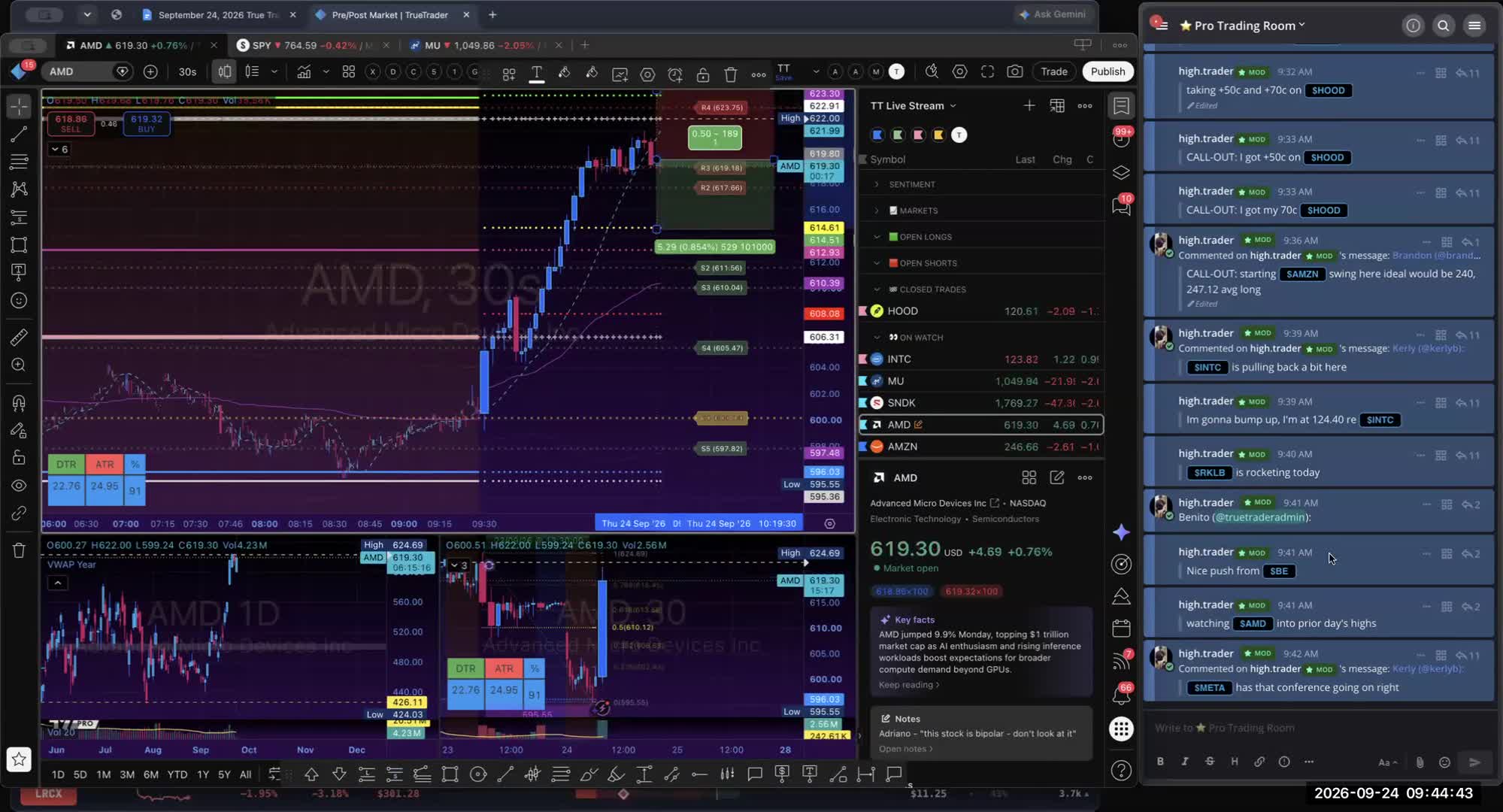This screenshot has height=812, width=1503.
Task: Open the help question mark icon
Action: (x=1121, y=771)
